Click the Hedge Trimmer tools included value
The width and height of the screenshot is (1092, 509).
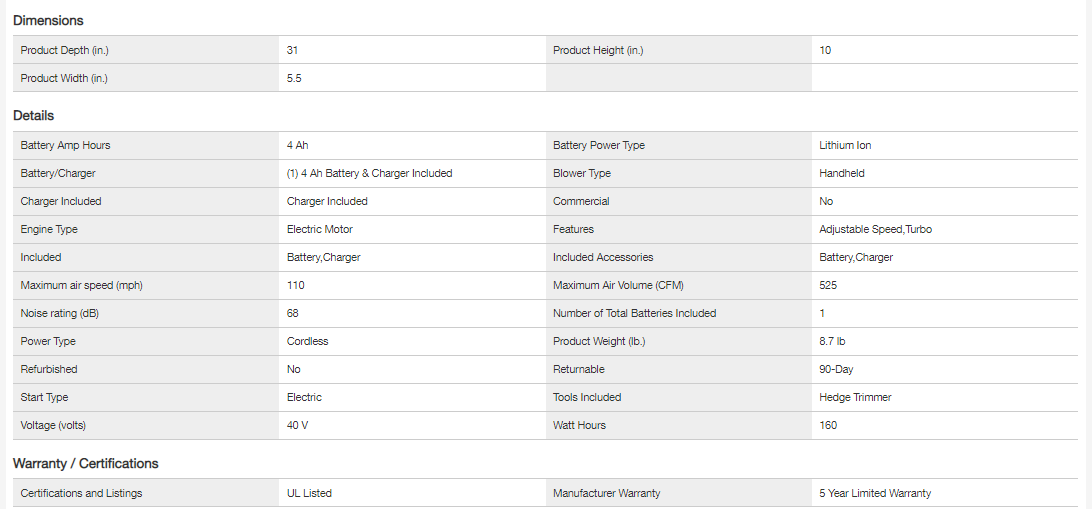pos(855,397)
